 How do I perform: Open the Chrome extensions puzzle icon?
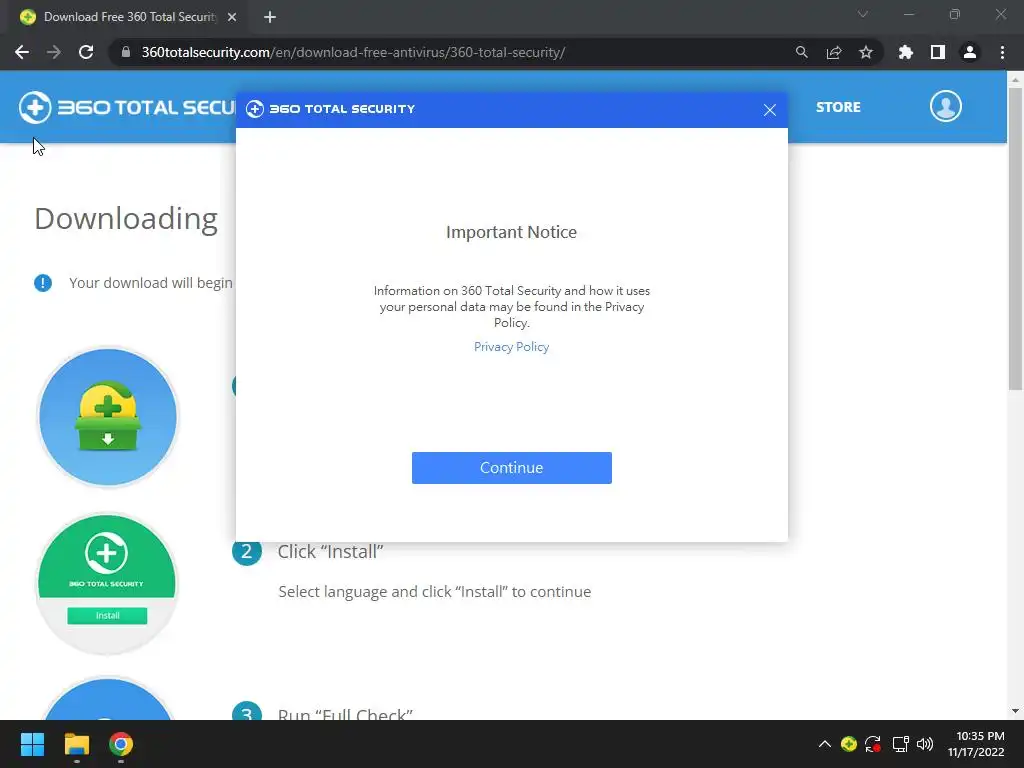(905, 52)
